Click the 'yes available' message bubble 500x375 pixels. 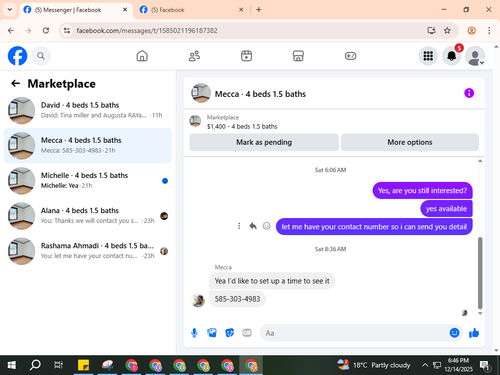click(x=446, y=209)
